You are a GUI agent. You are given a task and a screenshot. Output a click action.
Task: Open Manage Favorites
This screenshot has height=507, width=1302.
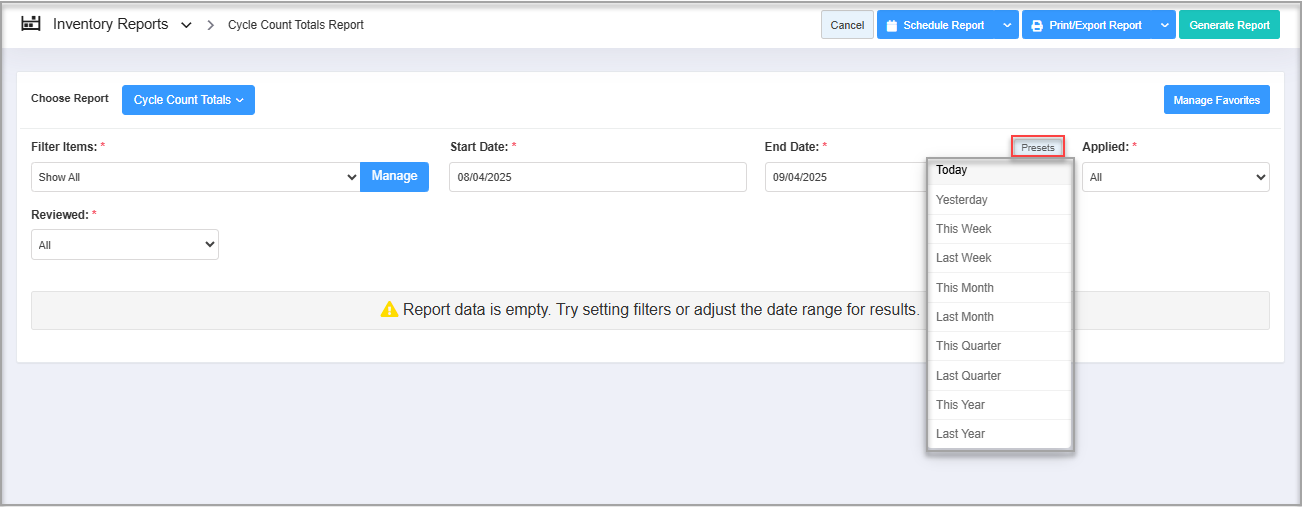point(1216,100)
